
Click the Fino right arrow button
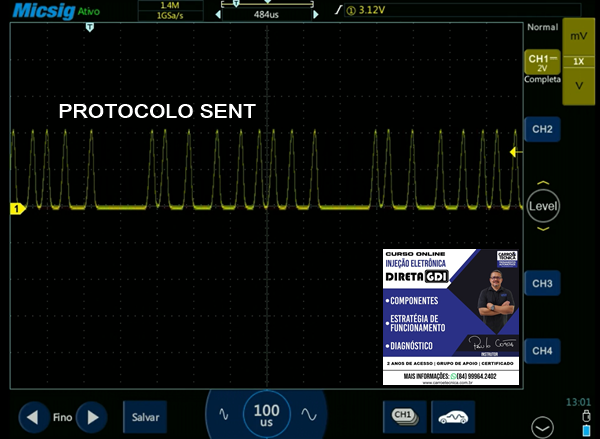[91, 416]
